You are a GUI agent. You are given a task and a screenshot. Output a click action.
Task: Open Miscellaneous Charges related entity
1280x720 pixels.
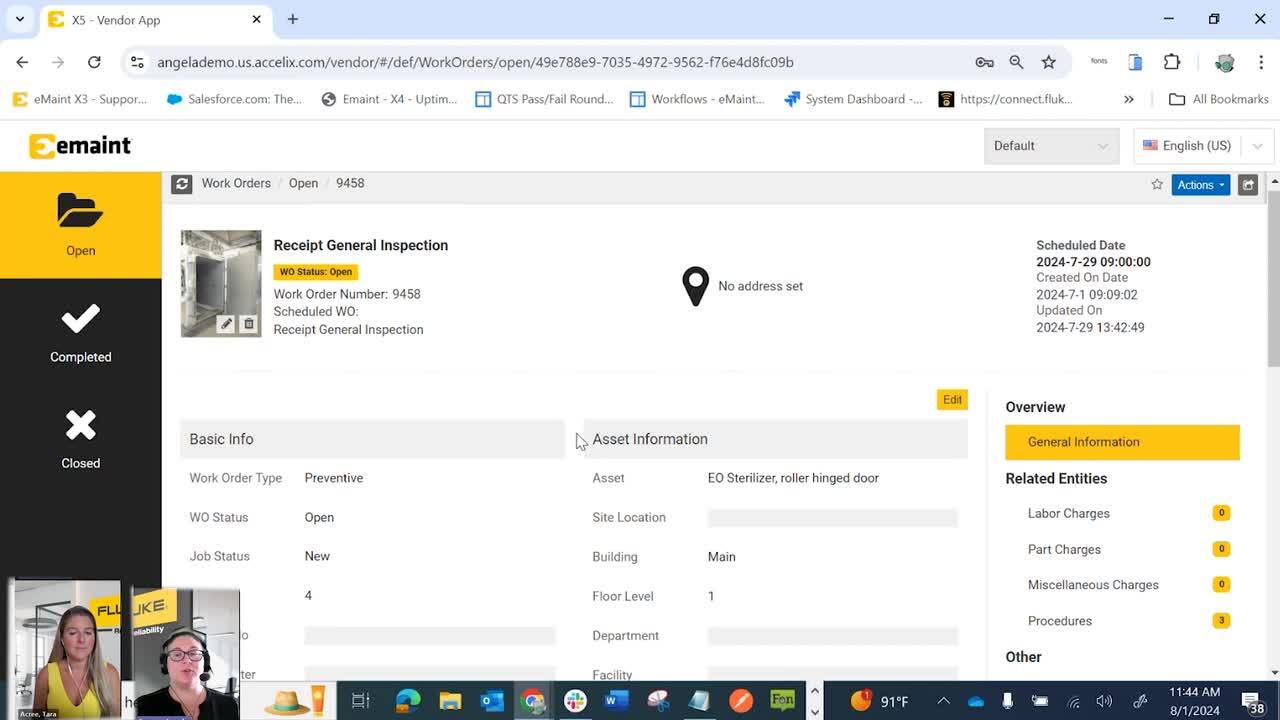[1093, 585]
